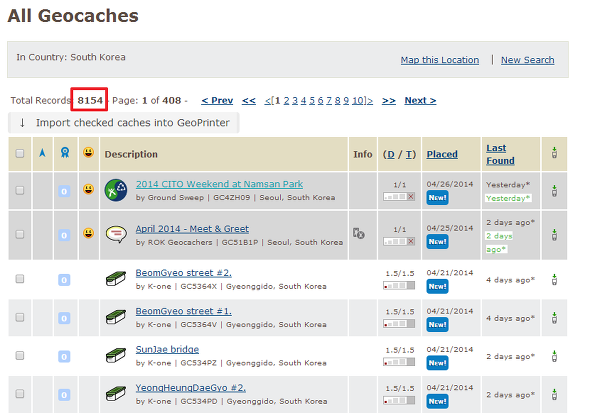Open results page 4
This screenshot has width=590, height=420.
click(303, 100)
